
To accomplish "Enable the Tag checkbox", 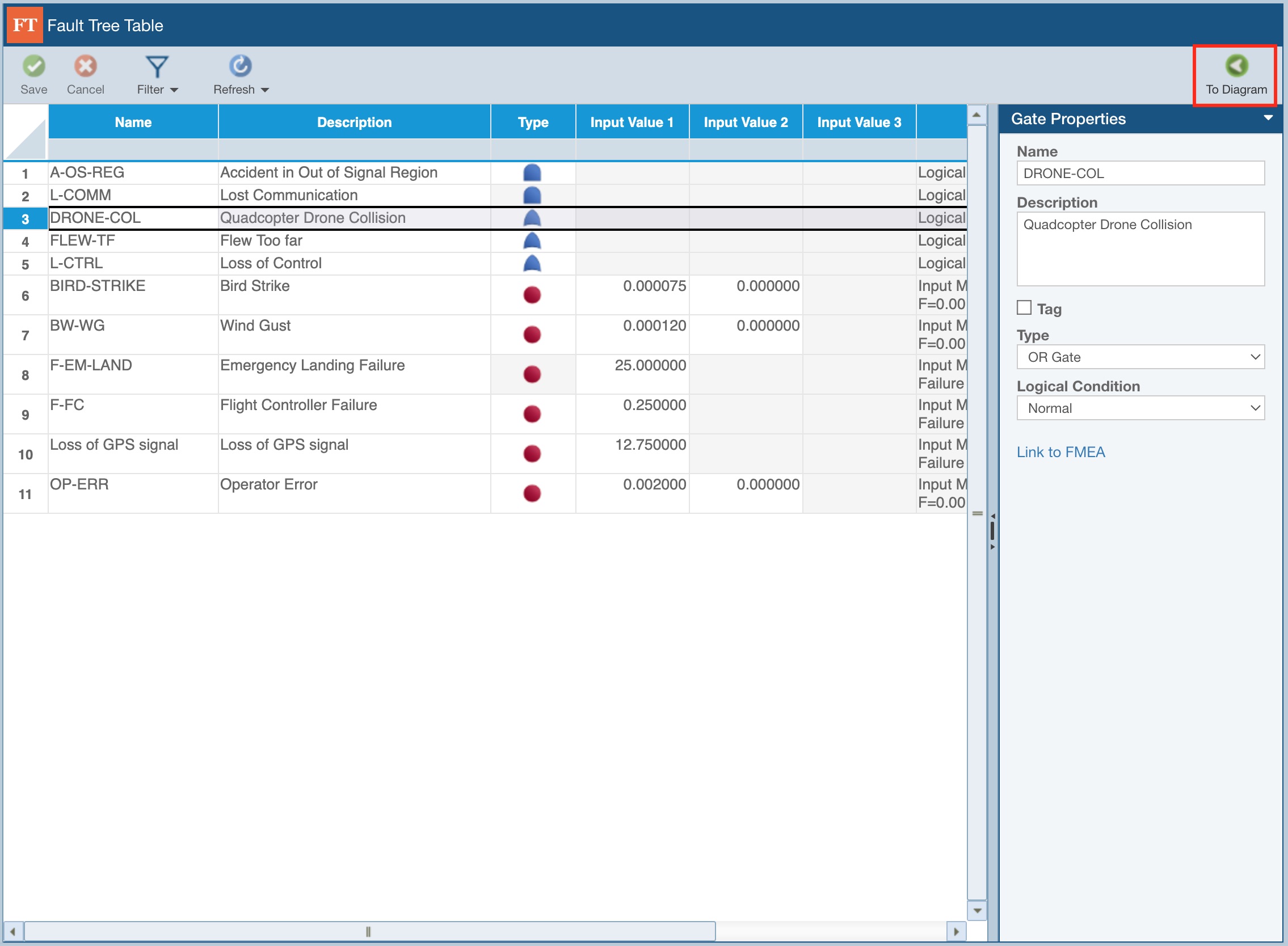I will (1024, 308).
